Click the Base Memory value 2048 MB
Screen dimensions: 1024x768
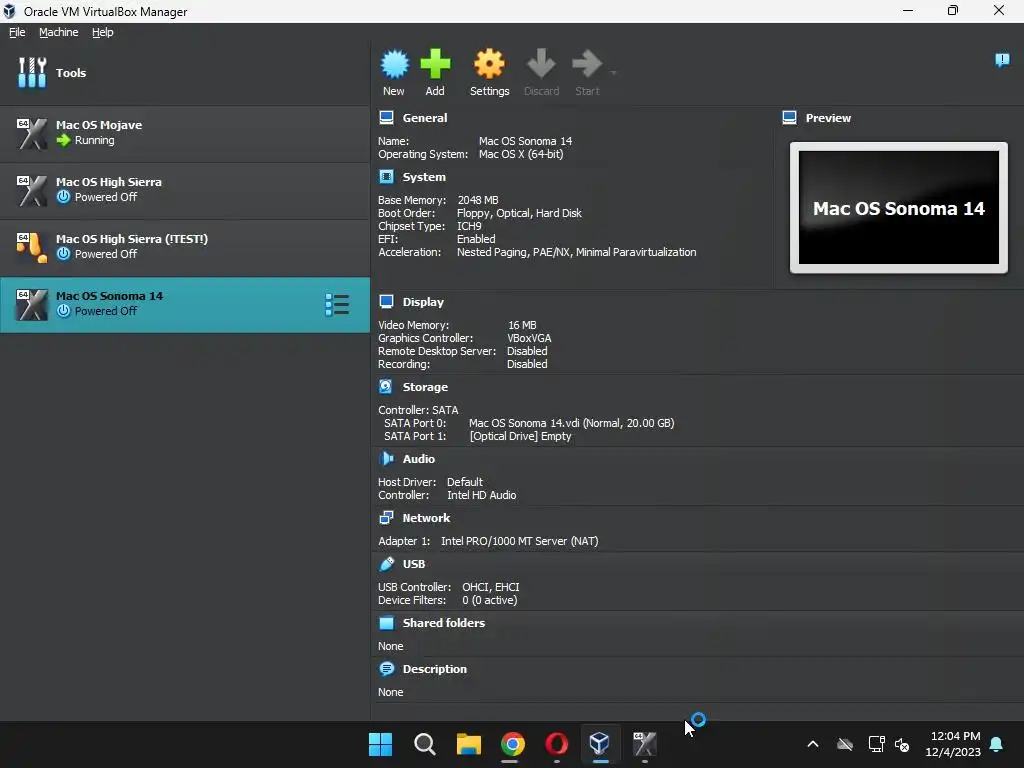tap(477, 200)
